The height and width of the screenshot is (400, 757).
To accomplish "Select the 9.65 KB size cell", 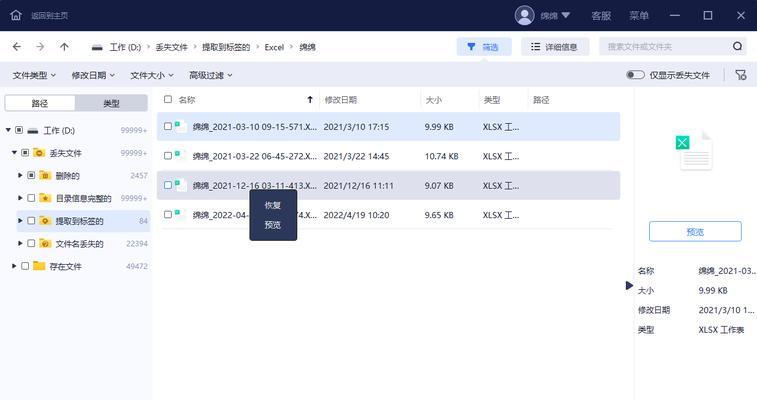I will [x=439, y=215].
